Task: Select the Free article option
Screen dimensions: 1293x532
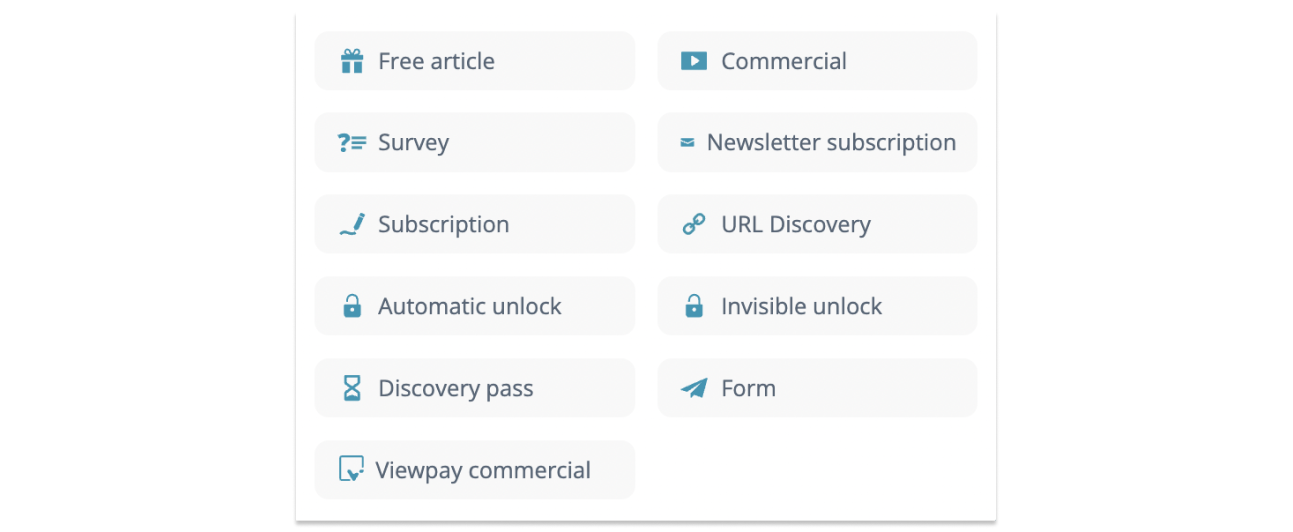Action: click(x=475, y=61)
